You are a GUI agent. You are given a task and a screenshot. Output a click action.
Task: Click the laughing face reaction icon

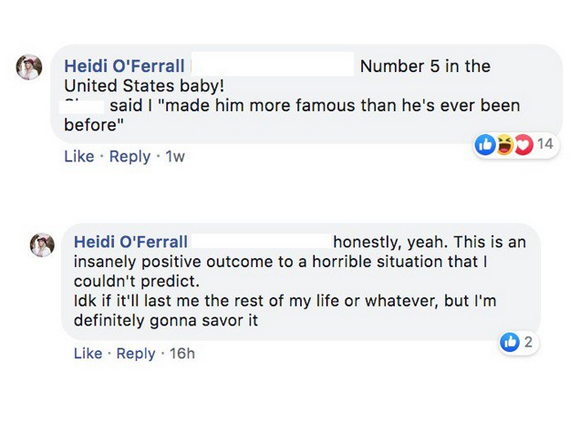[505, 144]
